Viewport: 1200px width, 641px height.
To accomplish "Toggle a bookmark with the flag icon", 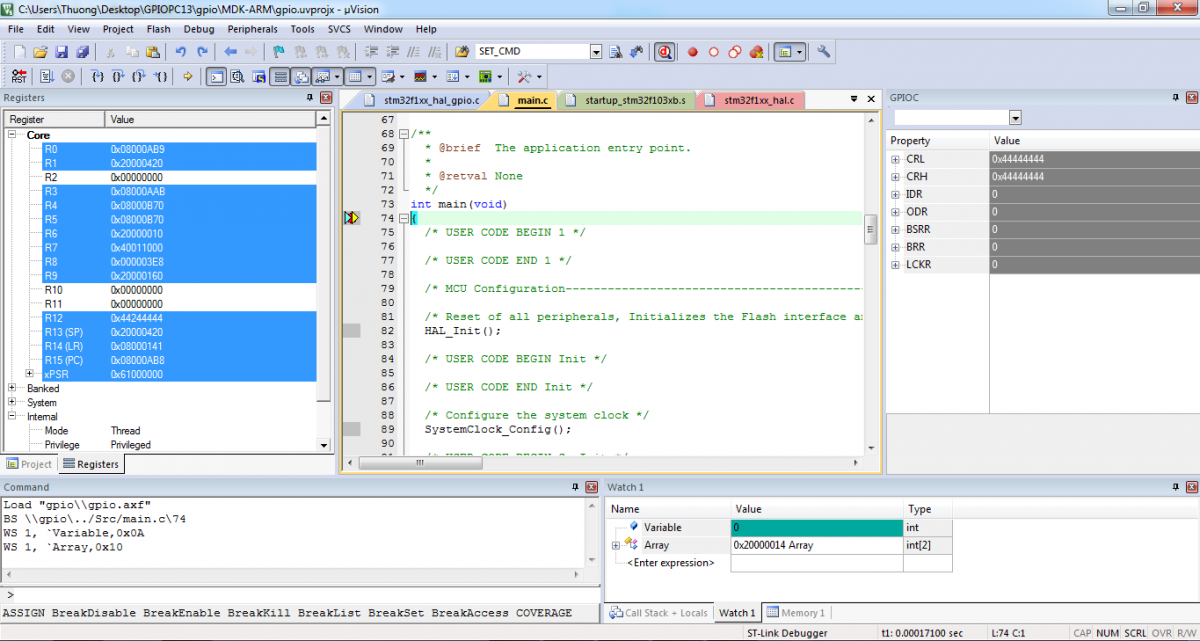I will pos(279,51).
